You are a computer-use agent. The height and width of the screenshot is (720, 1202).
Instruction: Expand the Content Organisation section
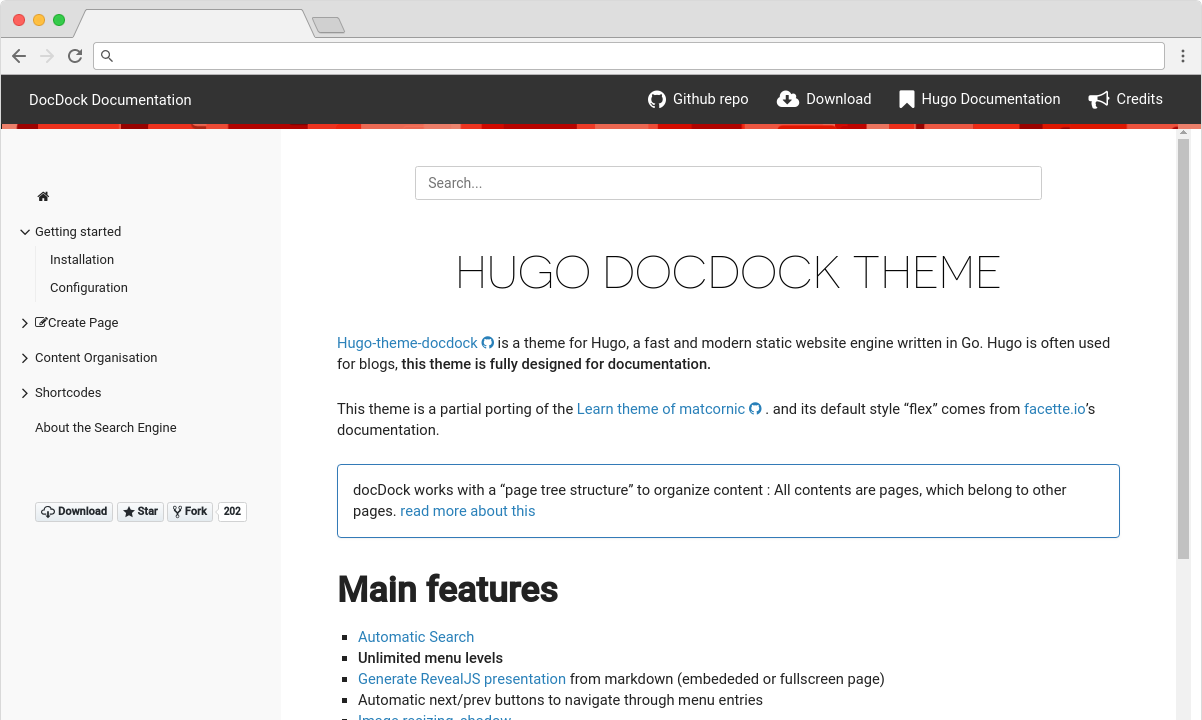[25, 358]
